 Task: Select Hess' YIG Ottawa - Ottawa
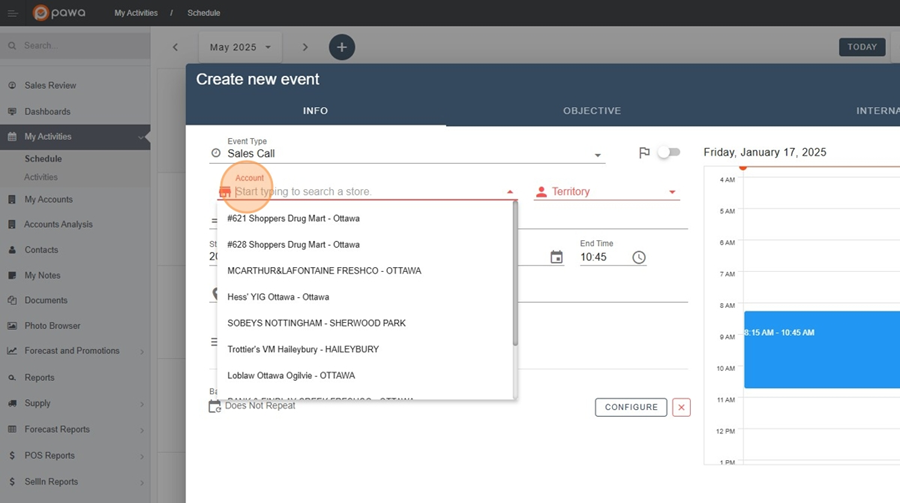tap(365, 297)
